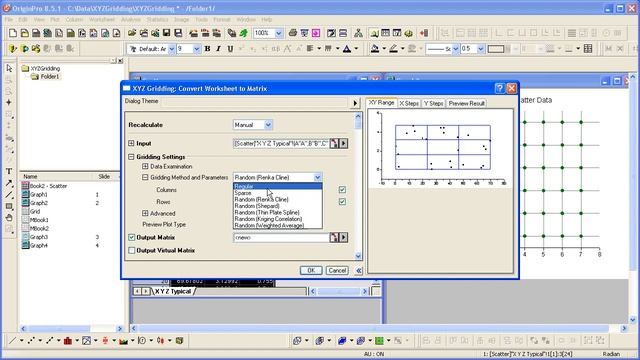Select the Pan hand tool

[x=9, y=218]
